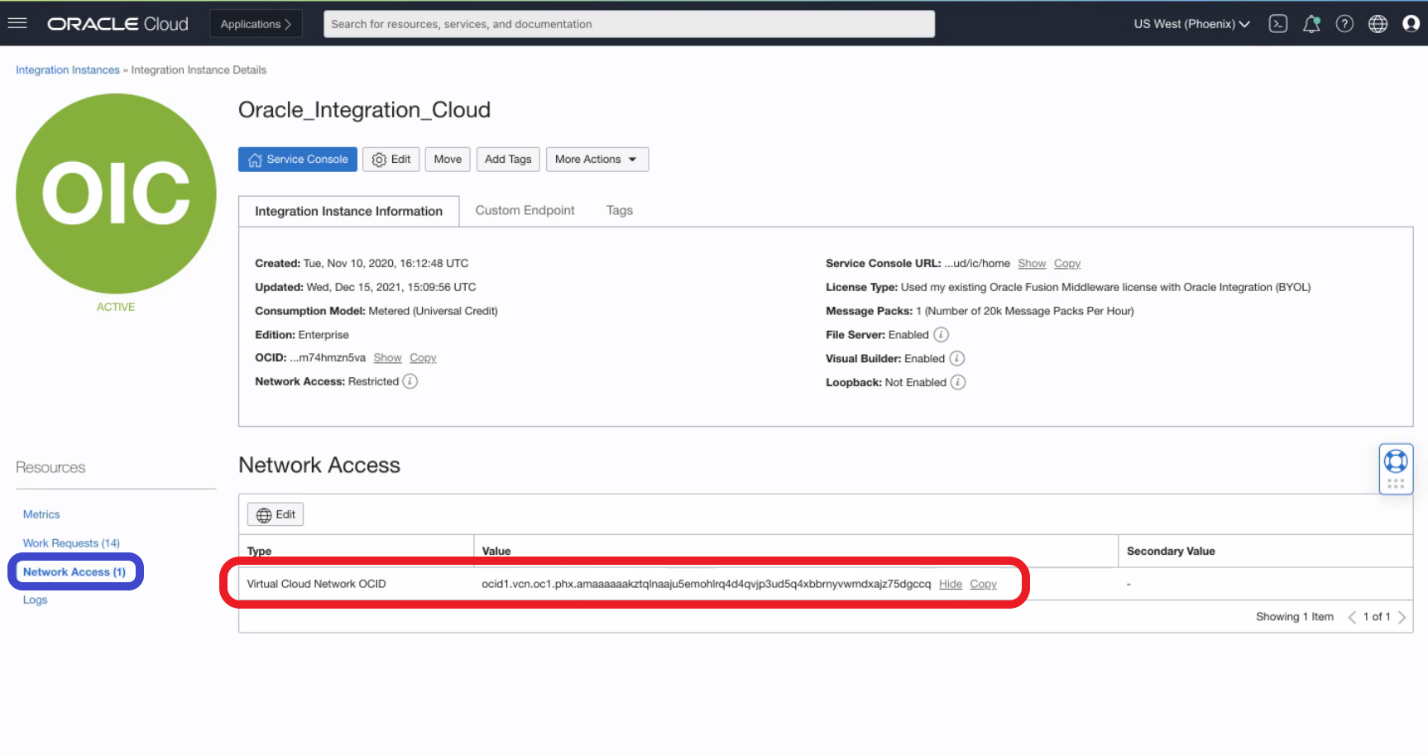
Task: Open the language globe menu
Action: (x=1378, y=24)
